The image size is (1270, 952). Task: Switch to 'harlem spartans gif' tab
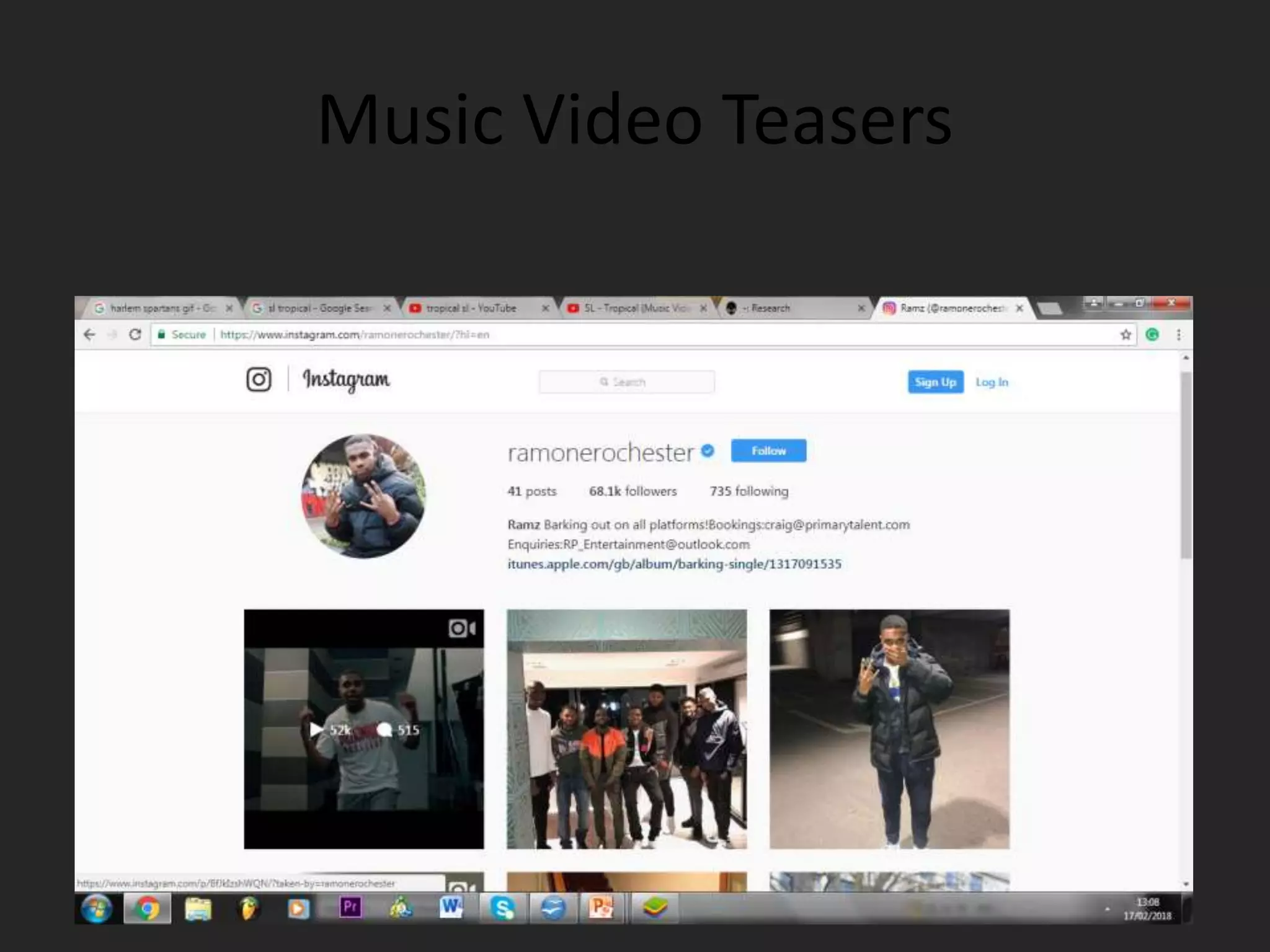pos(161,308)
